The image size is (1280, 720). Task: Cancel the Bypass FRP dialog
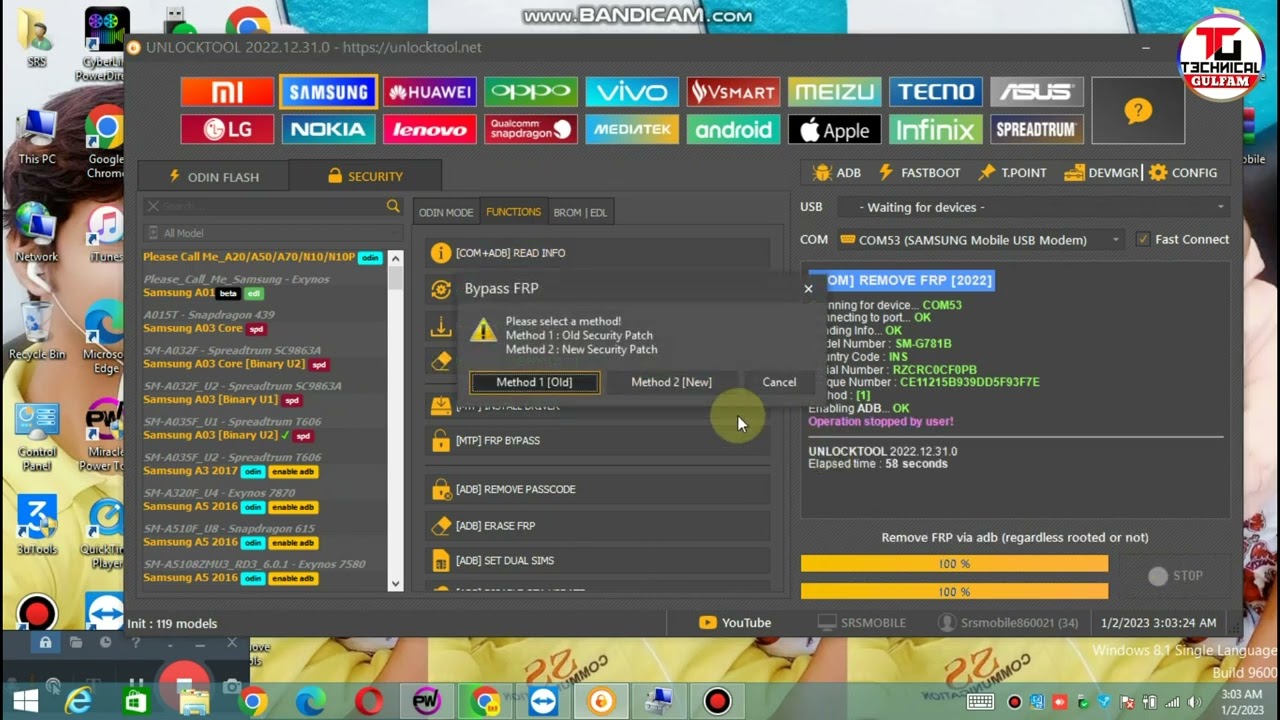click(779, 382)
